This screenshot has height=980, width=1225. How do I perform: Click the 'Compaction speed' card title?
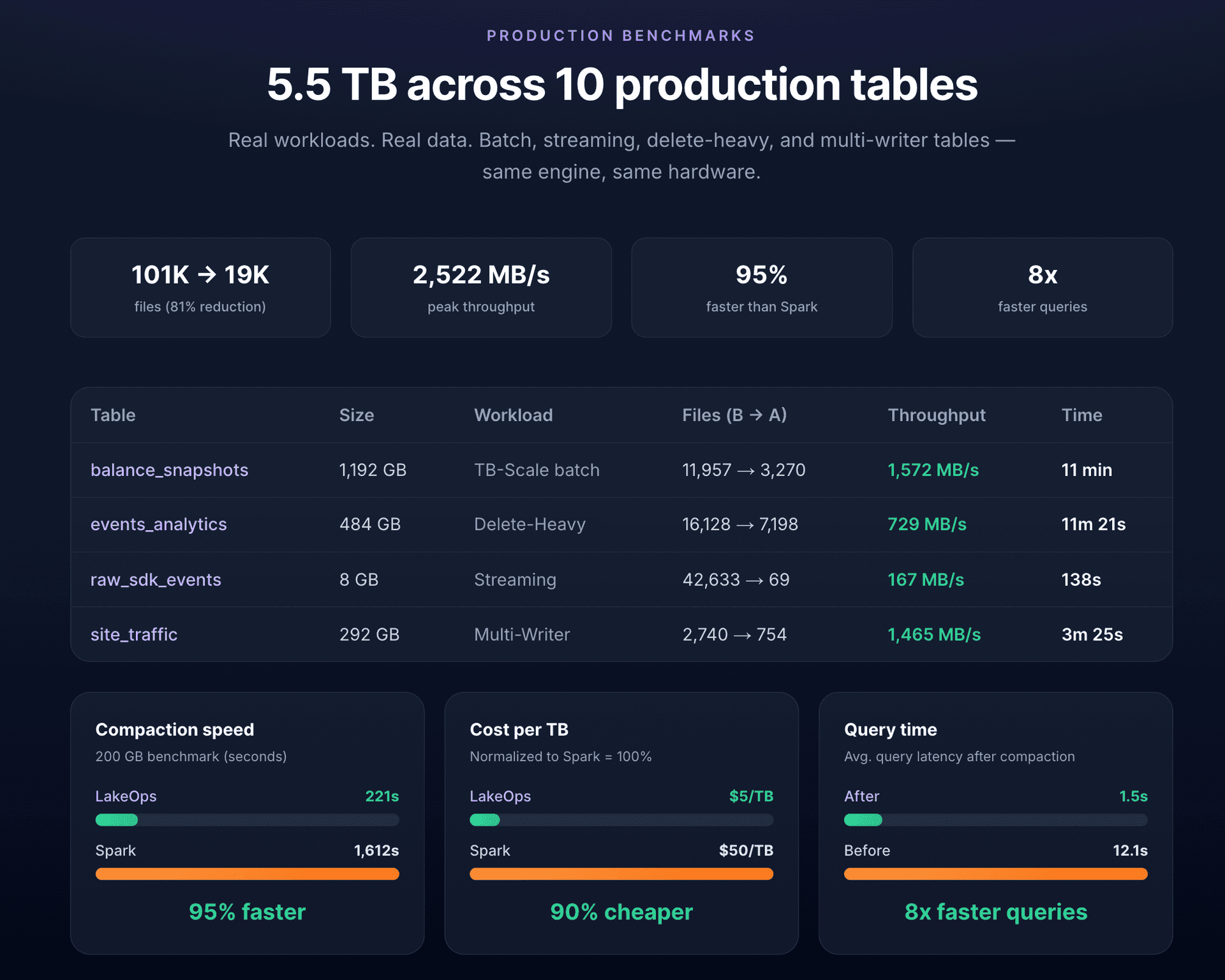(175, 730)
